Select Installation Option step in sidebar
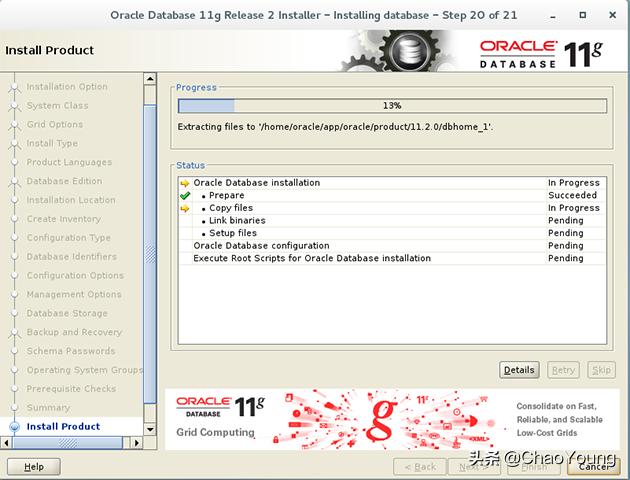The height and width of the screenshot is (480, 630). pyautogui.click(x=67, y=86)
